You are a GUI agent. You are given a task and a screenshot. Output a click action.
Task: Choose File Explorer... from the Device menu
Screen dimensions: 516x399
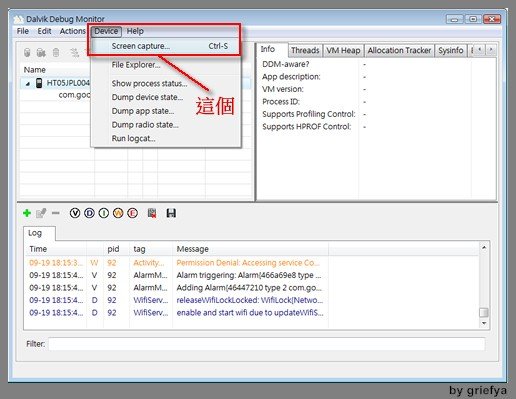coord(166,65)
